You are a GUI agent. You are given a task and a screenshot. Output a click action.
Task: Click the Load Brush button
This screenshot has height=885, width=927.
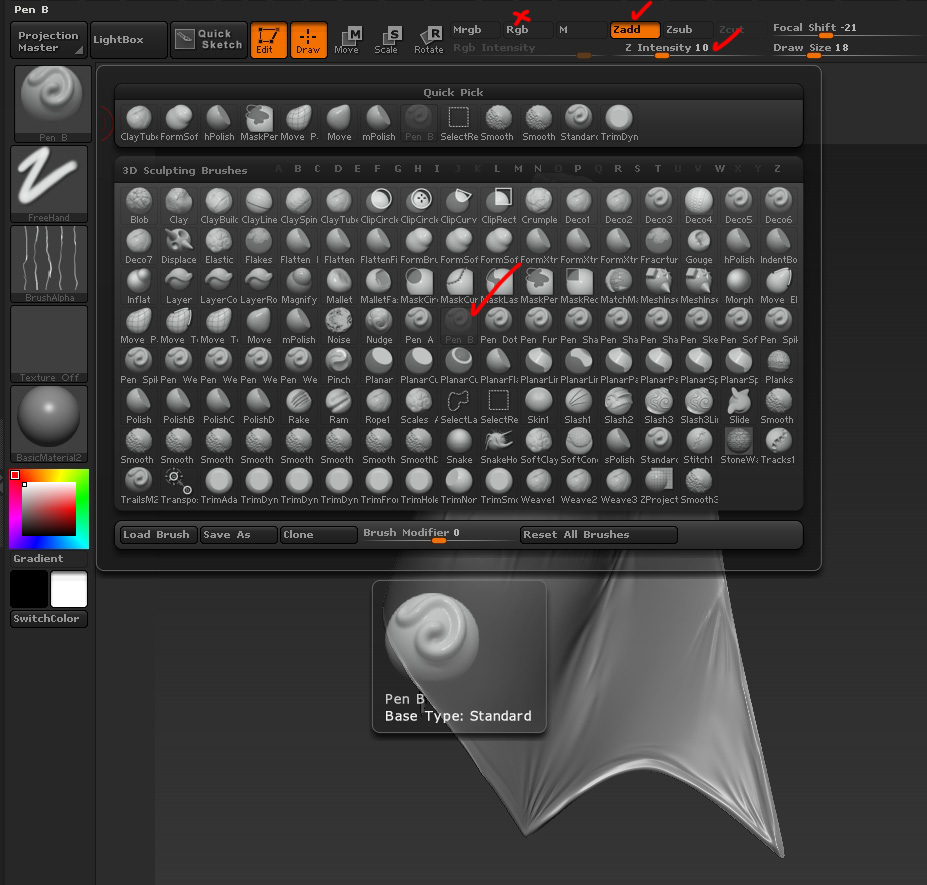(157, 535)
